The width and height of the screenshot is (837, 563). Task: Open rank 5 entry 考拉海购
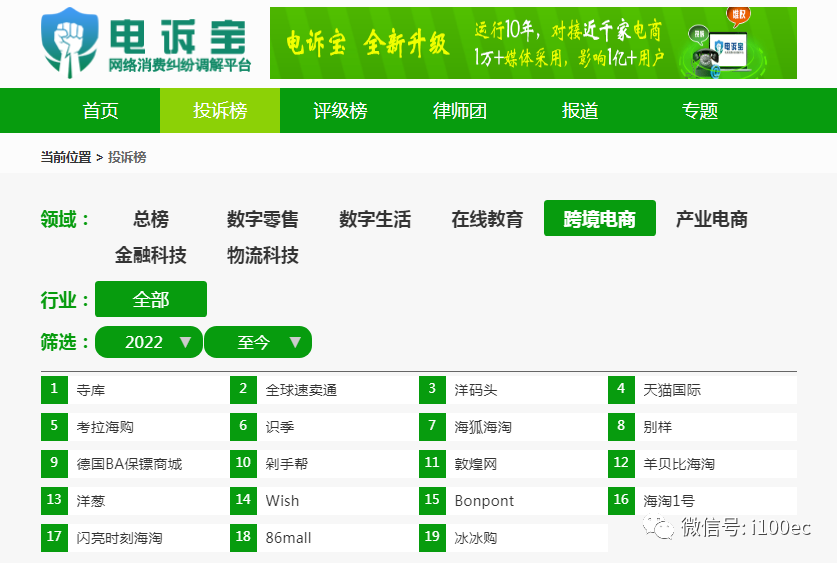pyautogui.click(x=135, y=427)
